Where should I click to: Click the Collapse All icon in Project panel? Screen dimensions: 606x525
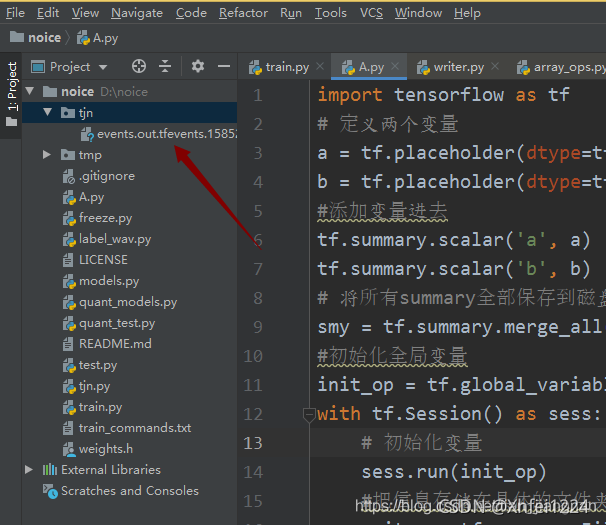pos(165,66)
